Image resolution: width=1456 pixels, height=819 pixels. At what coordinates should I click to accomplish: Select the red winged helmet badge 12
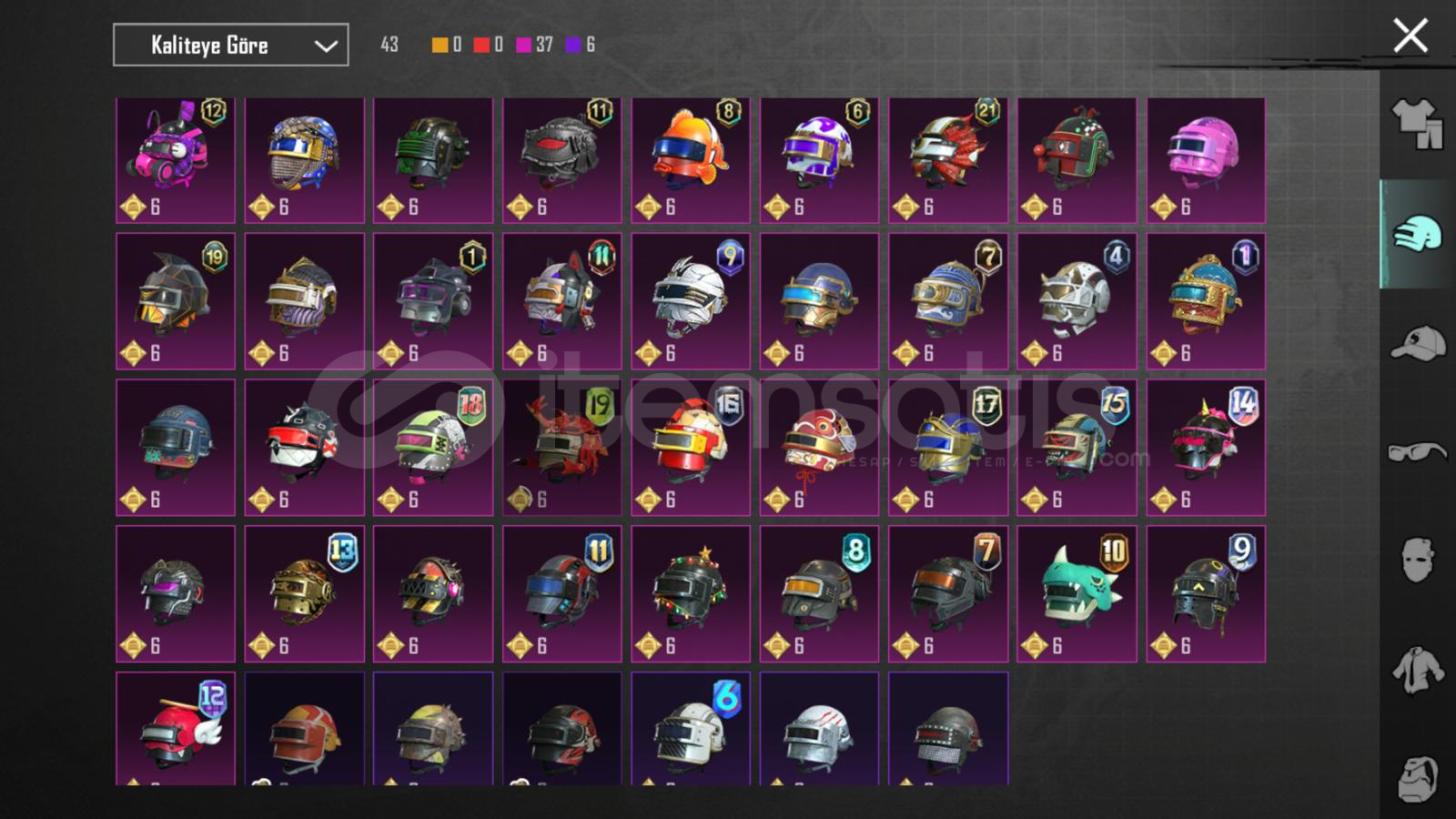coord(176,729)
